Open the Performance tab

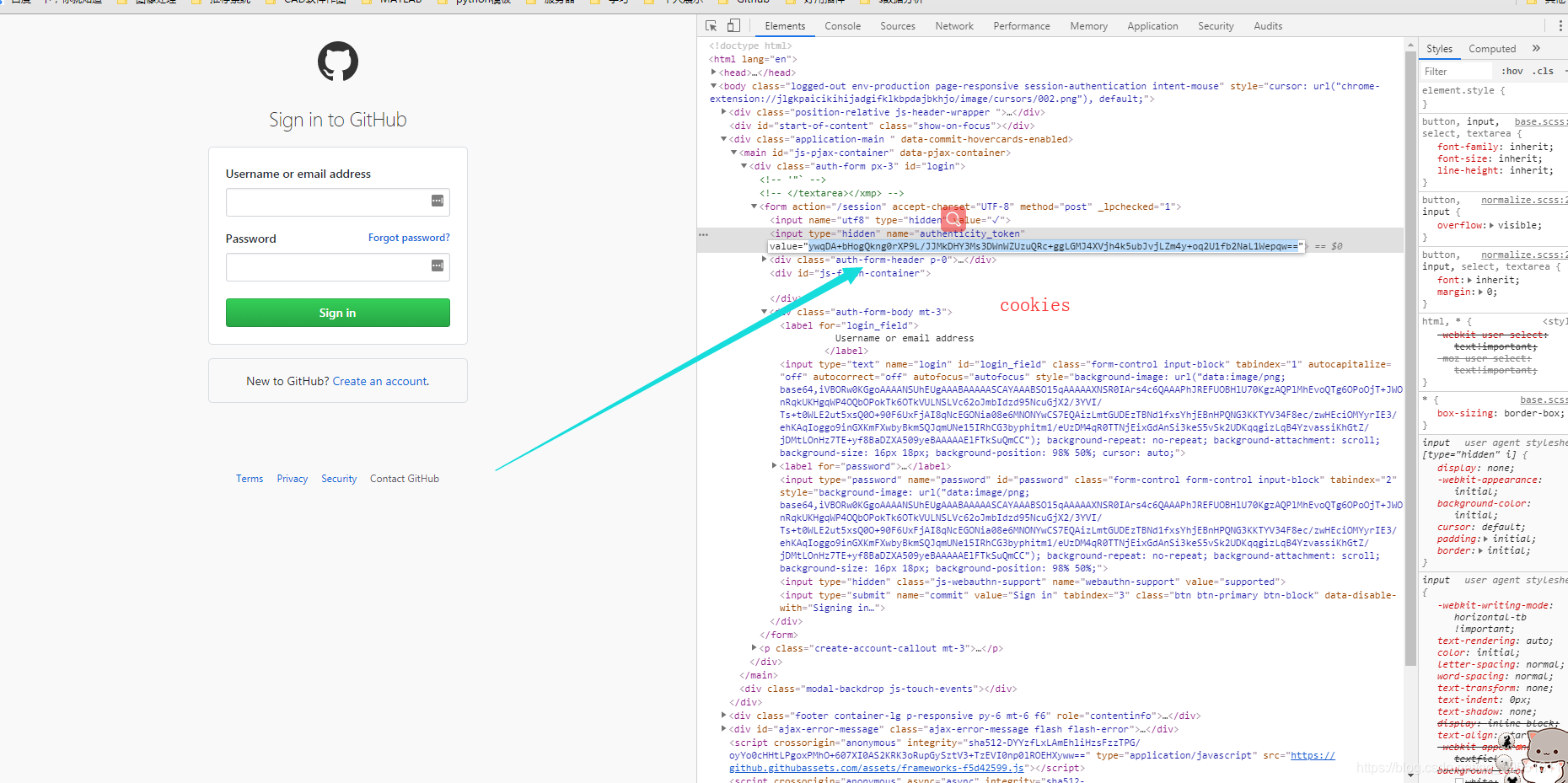click(x=1022, y=26)
